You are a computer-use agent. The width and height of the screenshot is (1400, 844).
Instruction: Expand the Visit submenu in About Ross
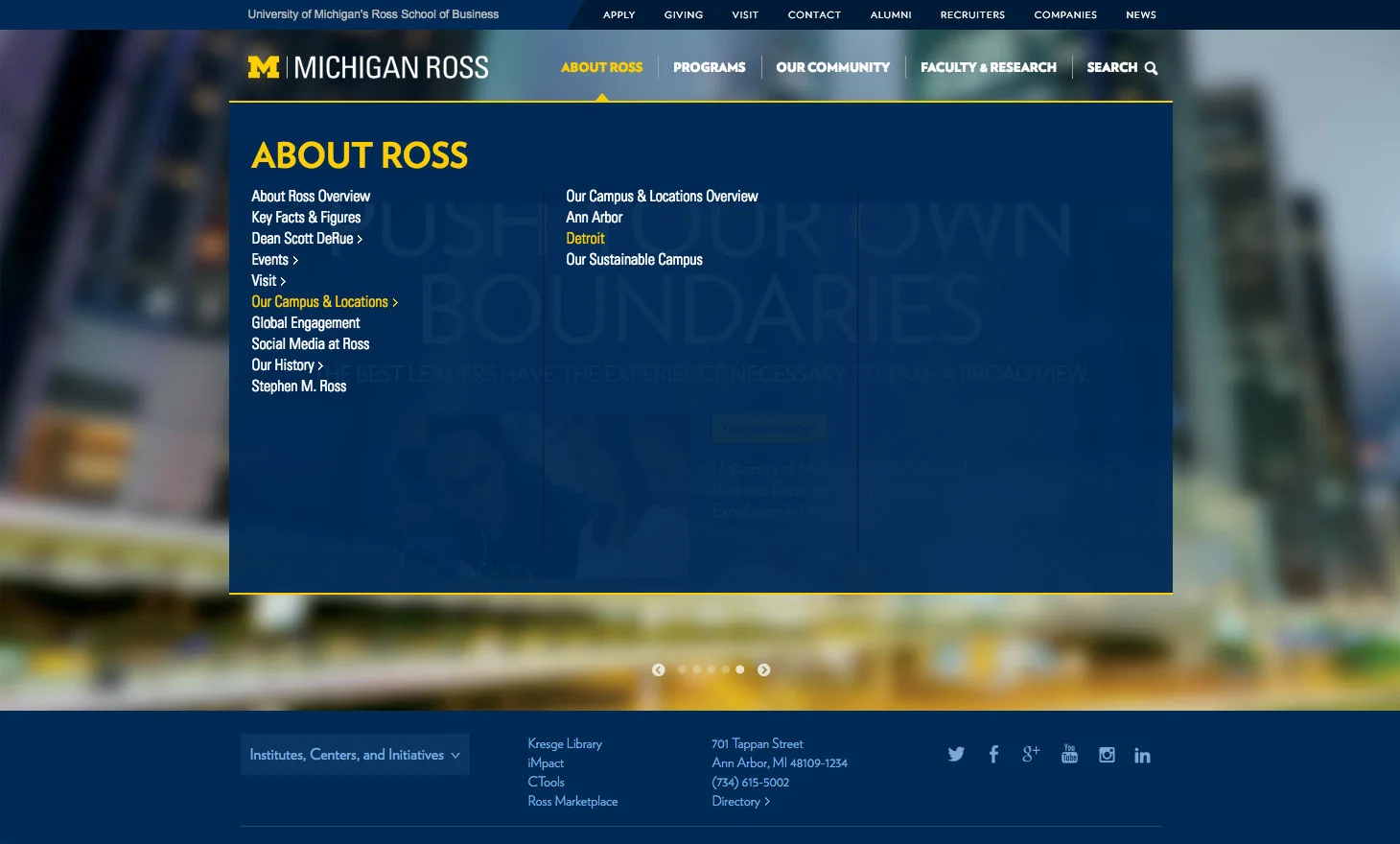click(268, 281)
